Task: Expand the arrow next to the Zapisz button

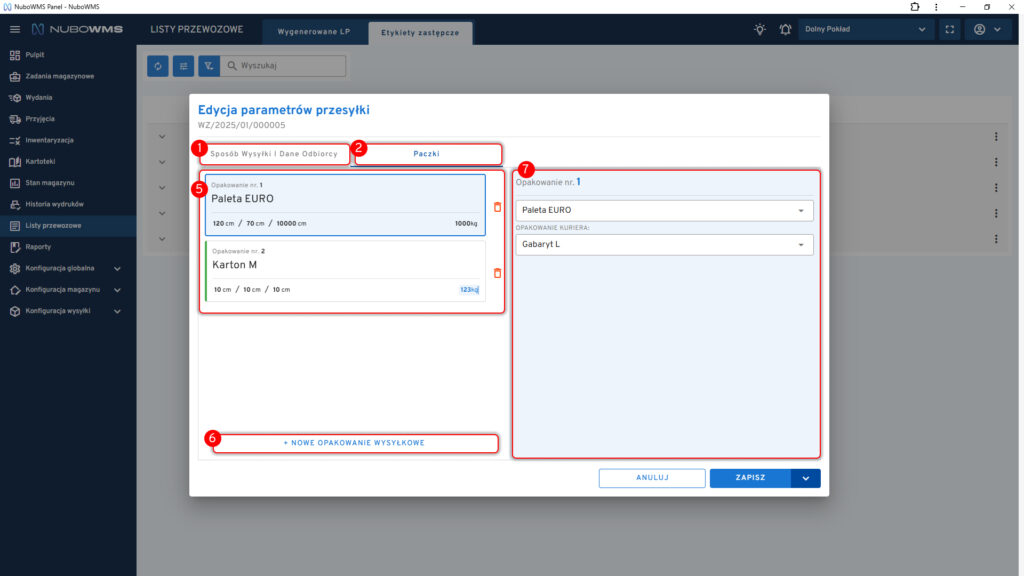Action: coord(805,478)
